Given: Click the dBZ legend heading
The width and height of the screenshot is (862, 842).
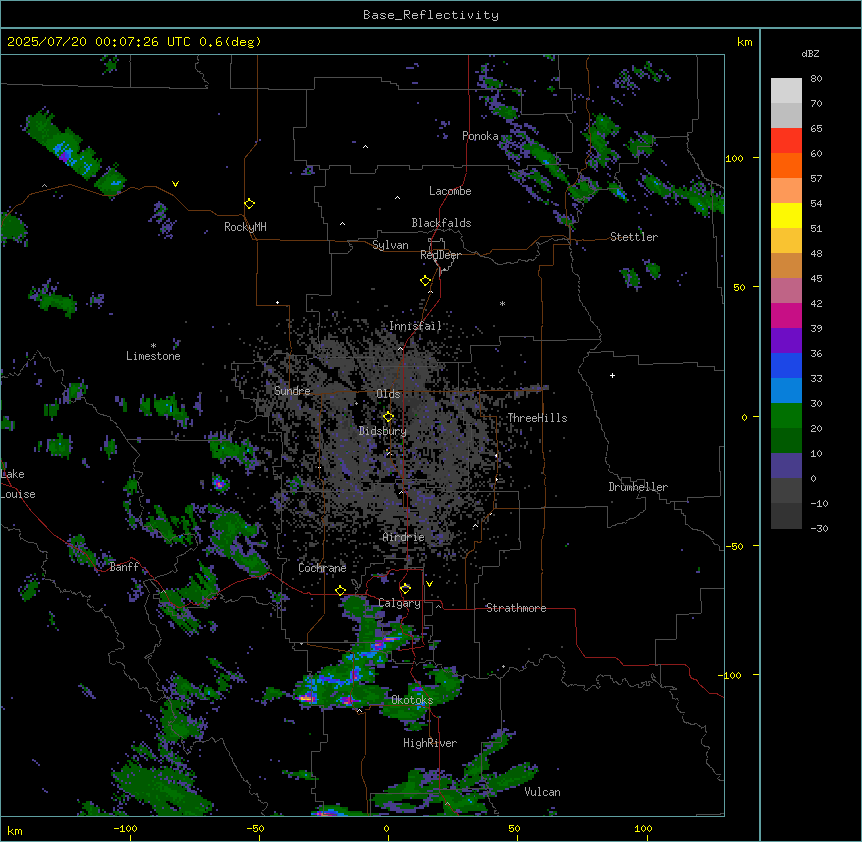Looking at the screenshot, I should (x=810, y=54).
